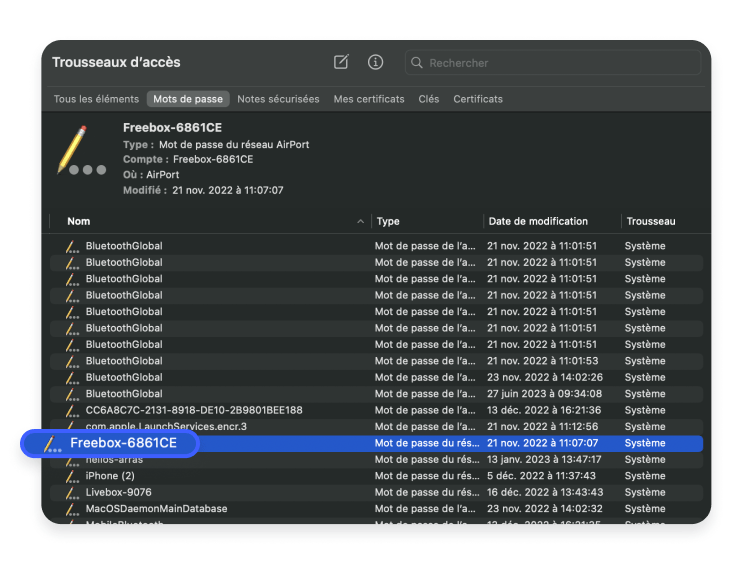The width and height of the screenshot is (751, 564).
Task: Click pencil icon beside Livebox-9076
Action: [x=72, y=493]
